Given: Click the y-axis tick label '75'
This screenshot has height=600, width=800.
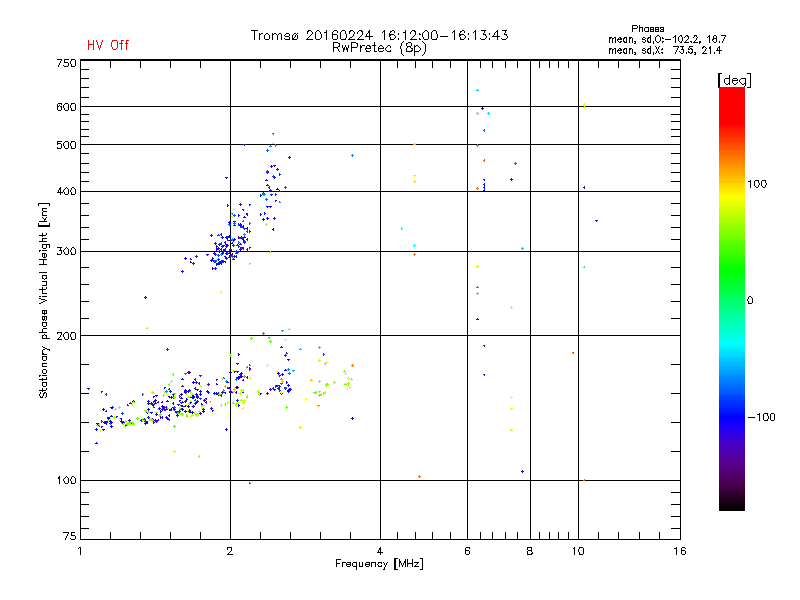Looking at the screenshot, I should click(70, 536).
